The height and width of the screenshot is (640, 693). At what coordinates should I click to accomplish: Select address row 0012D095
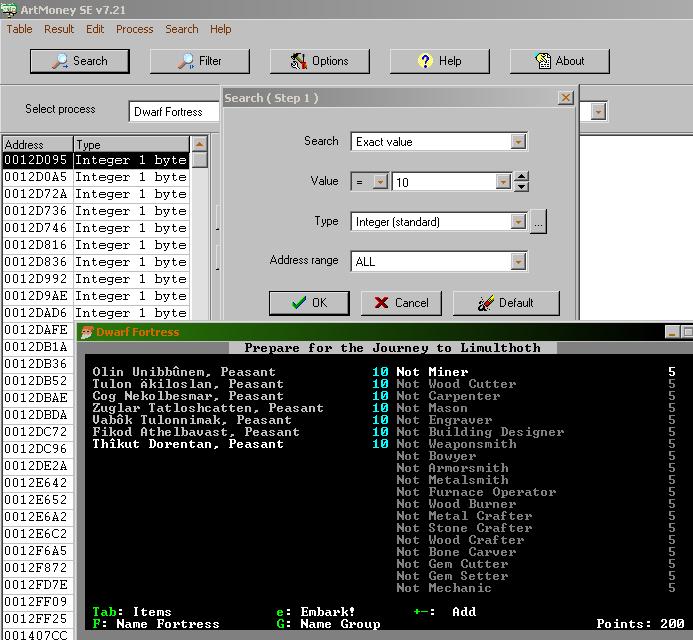pos(95,160)
